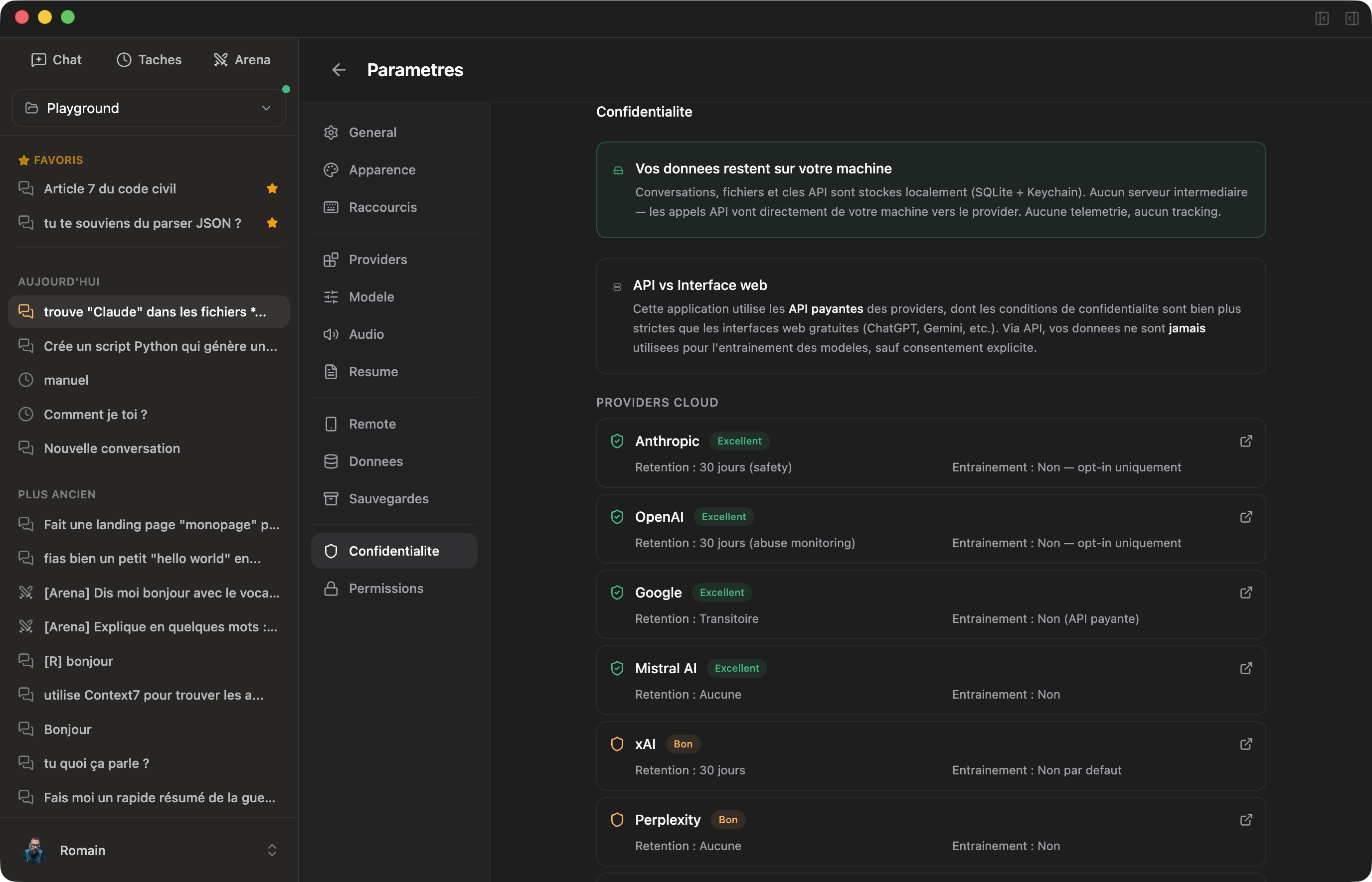Open Mistral AI's external link

1246,668
